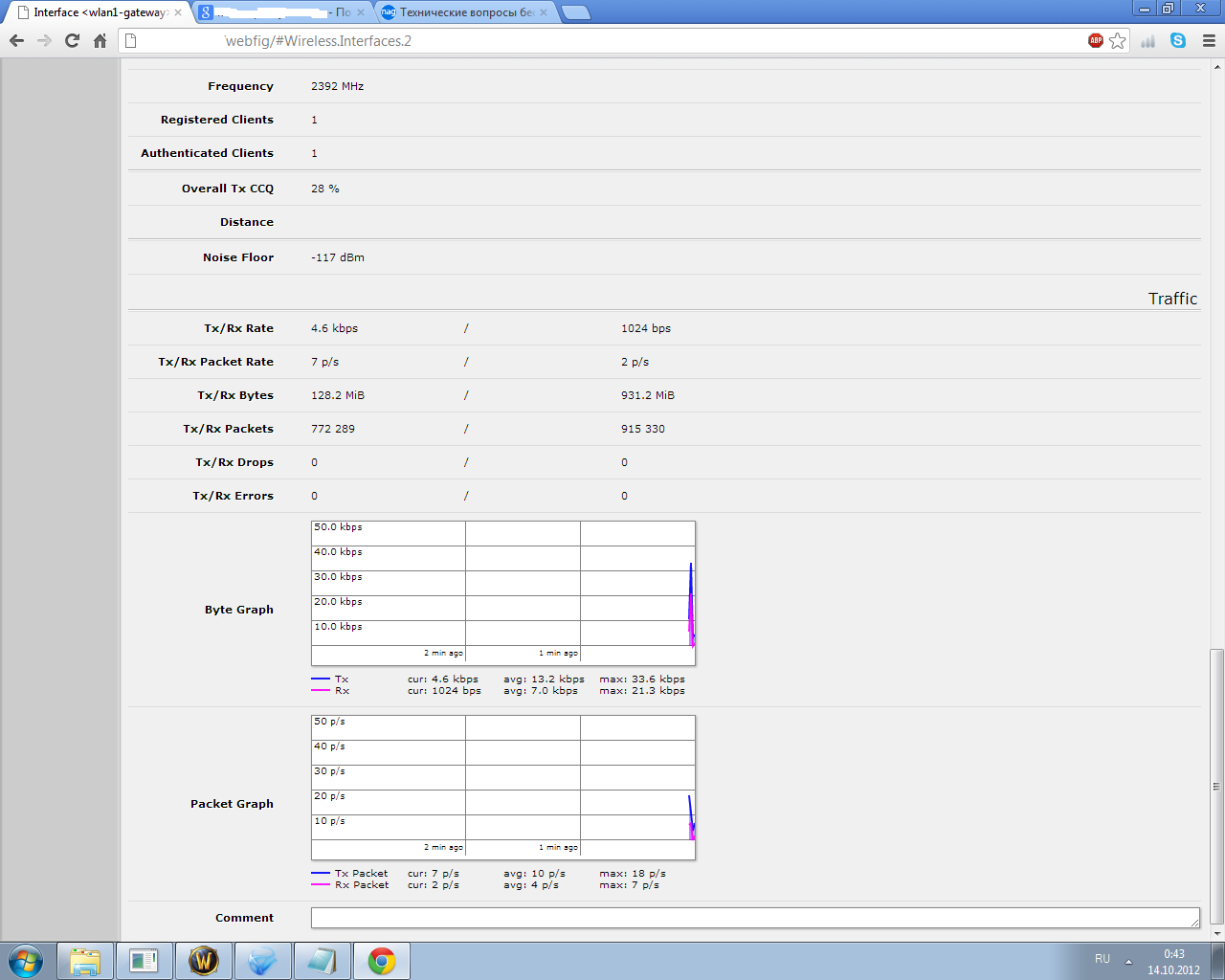Click the Packet Graph legend max: 18 p/s

[633, 874]
